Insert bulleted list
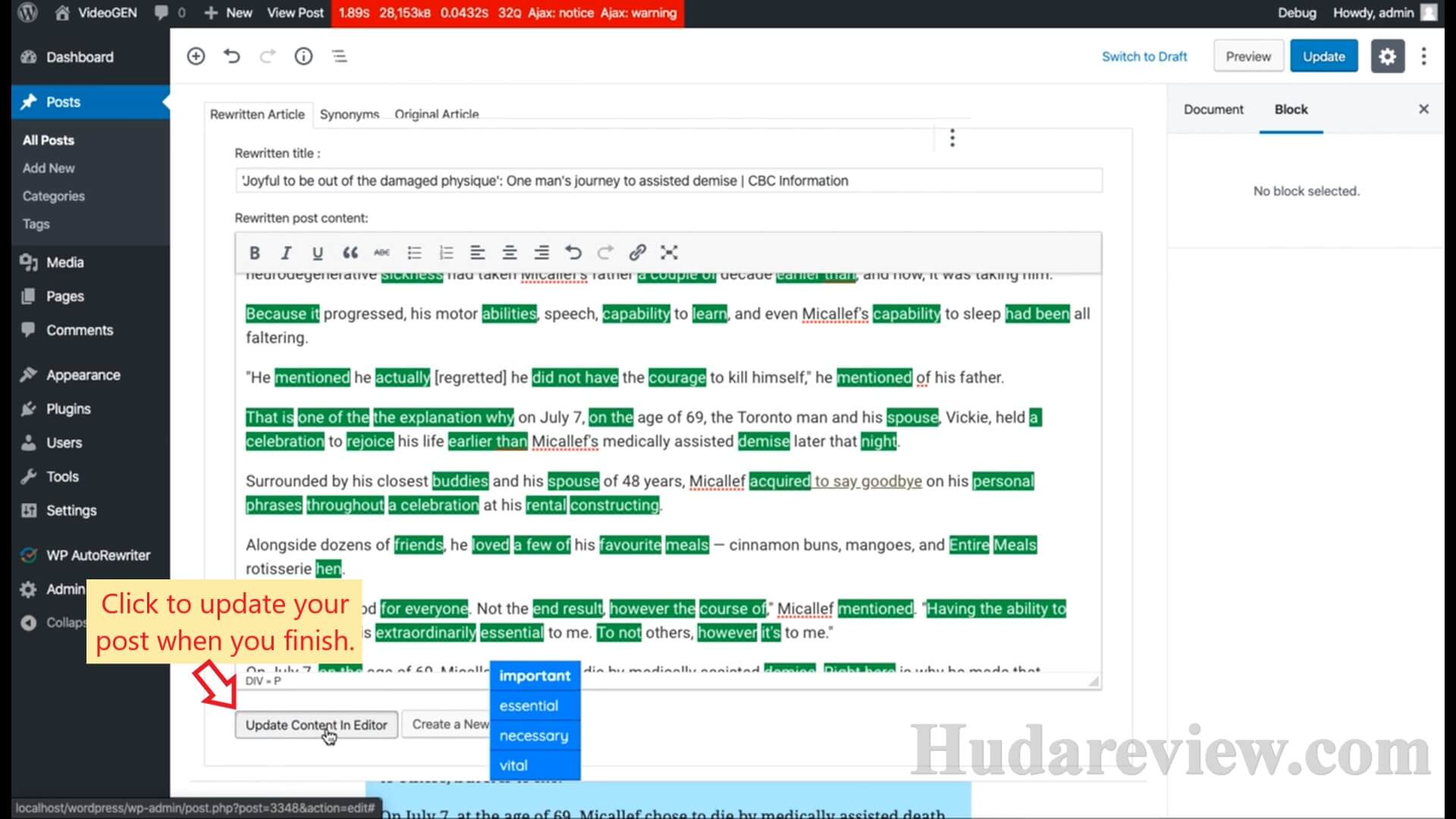 coord(414,253)
